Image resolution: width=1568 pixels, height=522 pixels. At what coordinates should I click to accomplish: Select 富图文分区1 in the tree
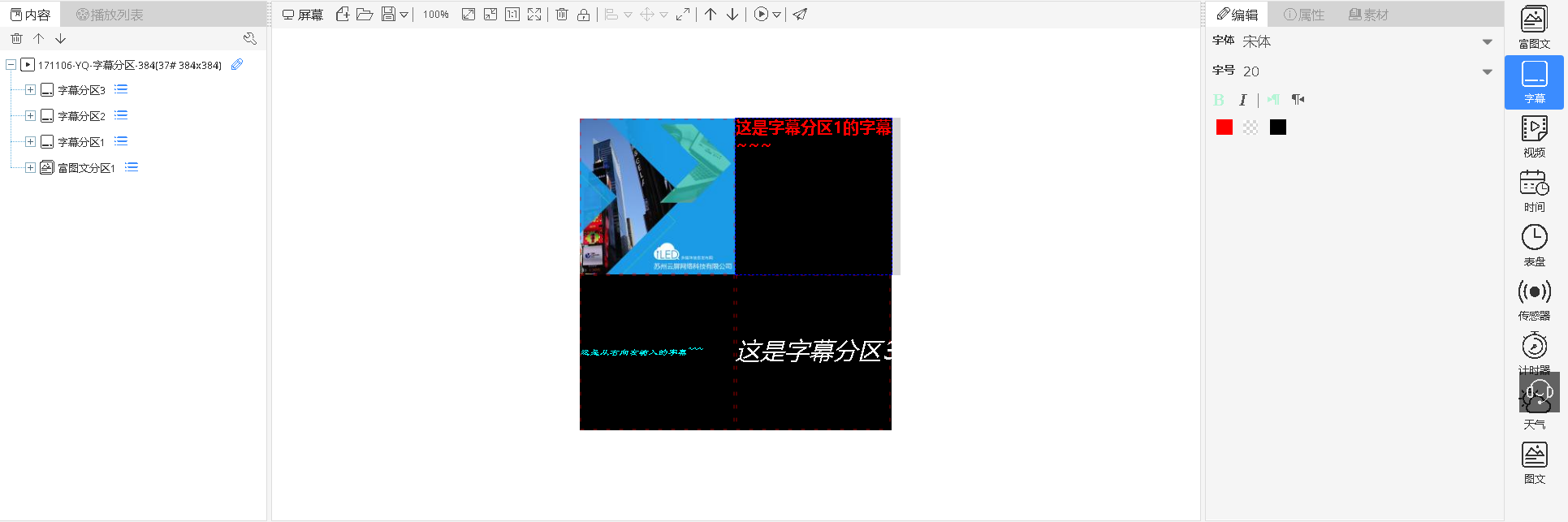(86, 168)
